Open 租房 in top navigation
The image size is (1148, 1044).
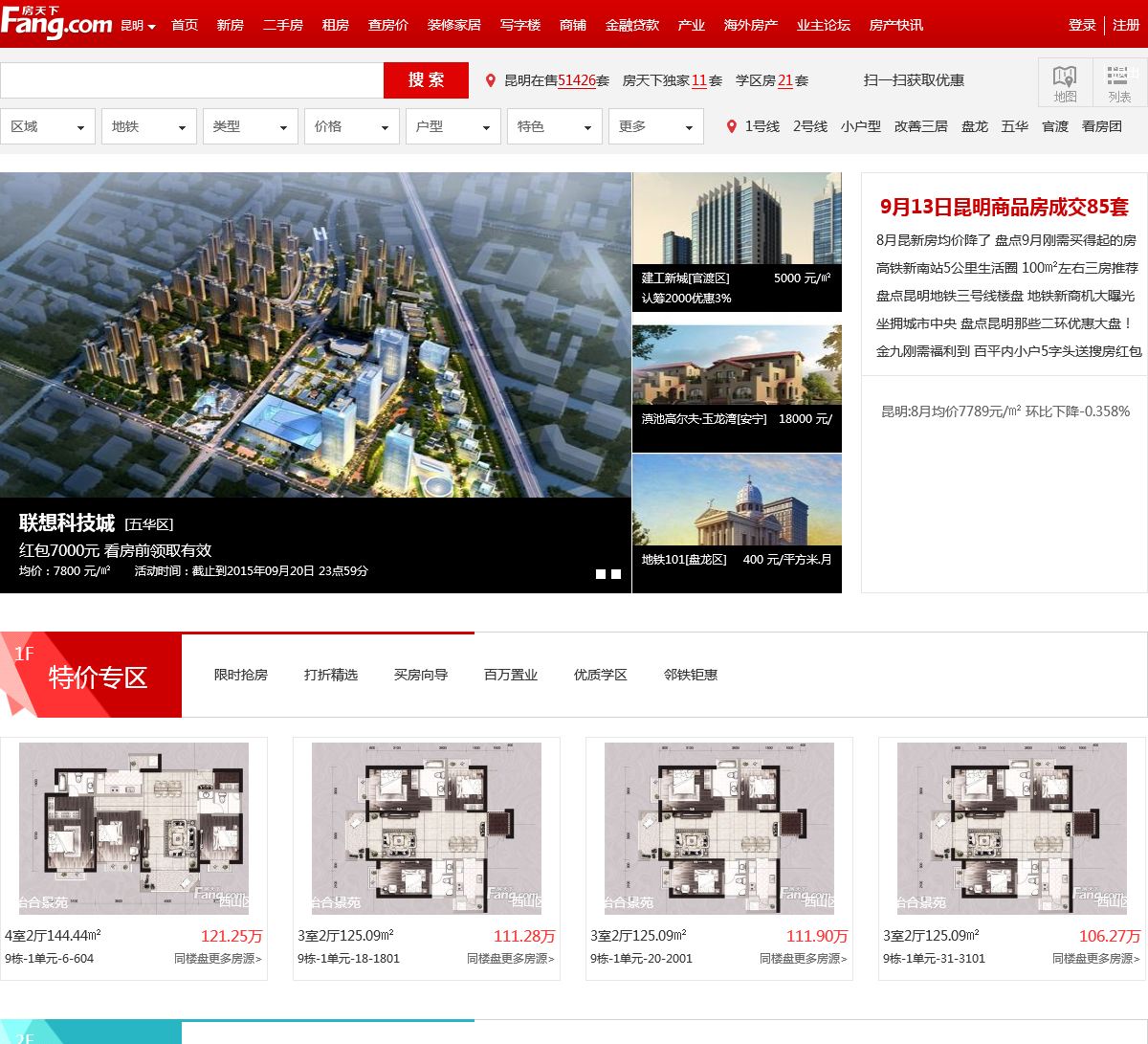point(336,25)
